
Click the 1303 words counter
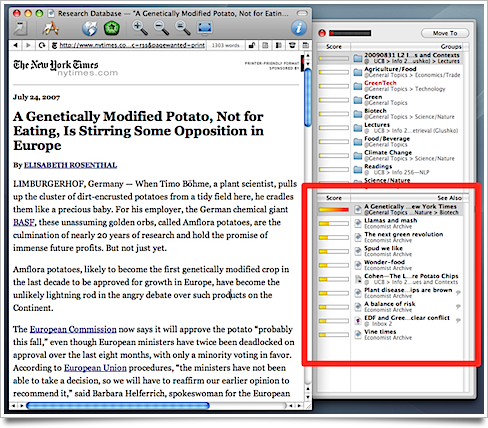click(x=226, y=45)
